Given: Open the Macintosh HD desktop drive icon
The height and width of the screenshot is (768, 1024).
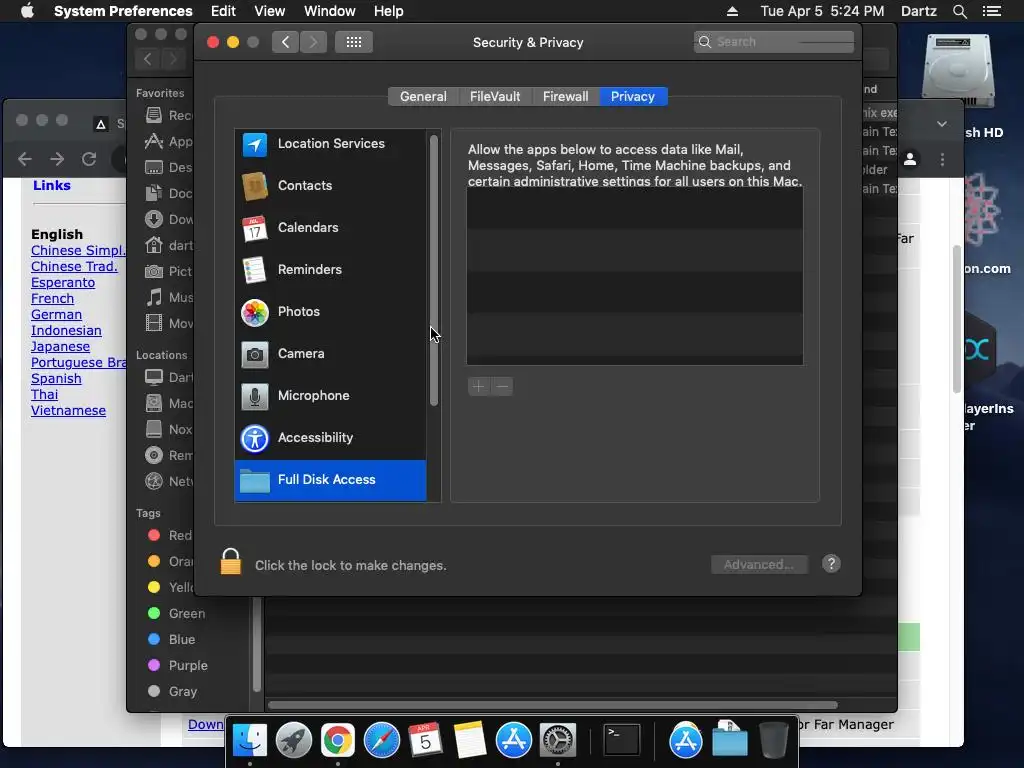Looking at the screenshot, I should [x=958, y=72].
